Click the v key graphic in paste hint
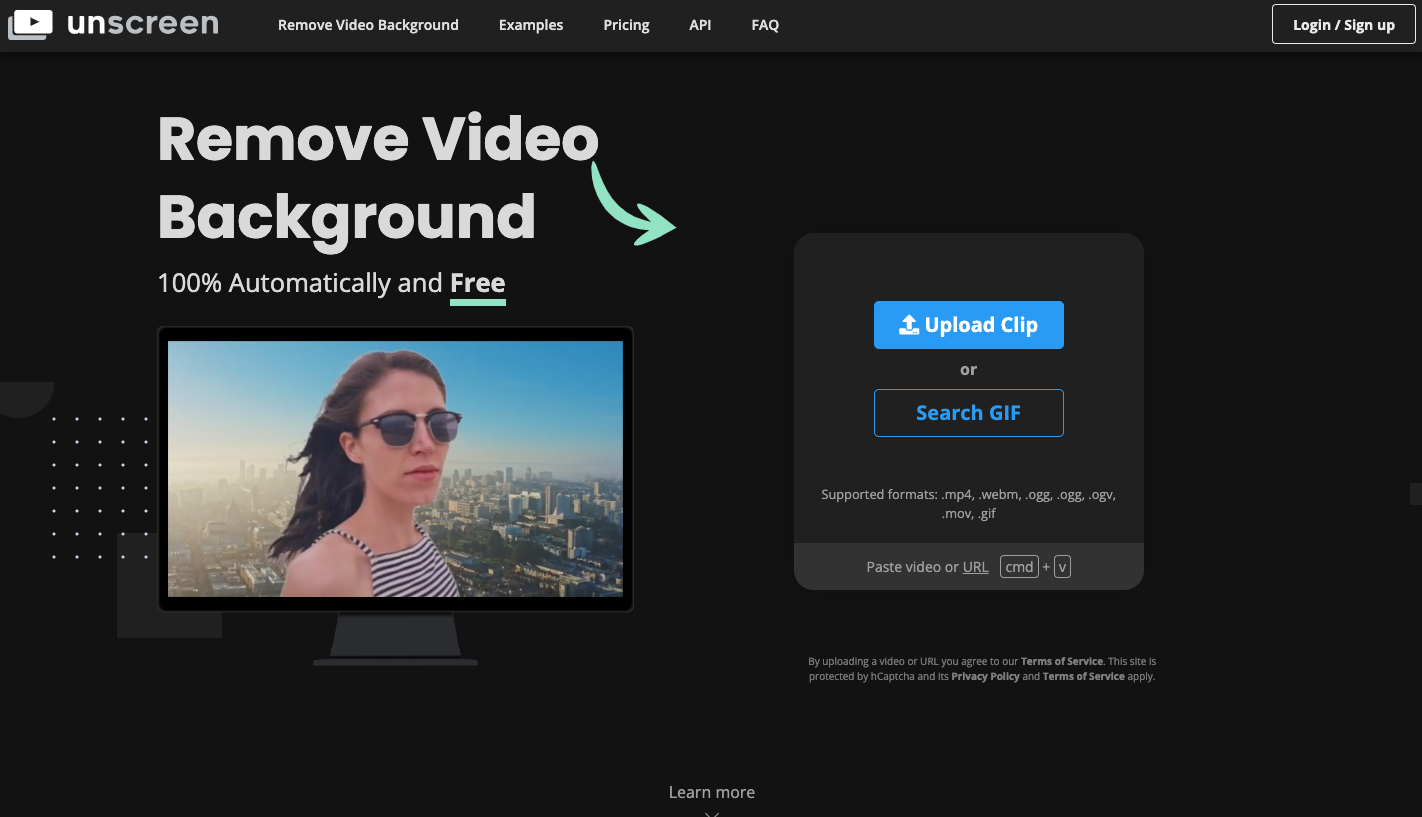 1062,566
